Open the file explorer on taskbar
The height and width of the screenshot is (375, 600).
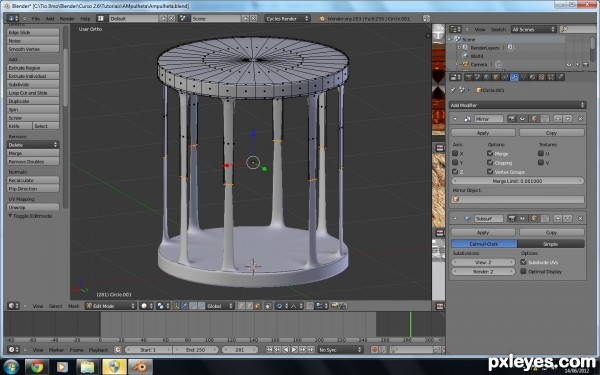point(88,367)
